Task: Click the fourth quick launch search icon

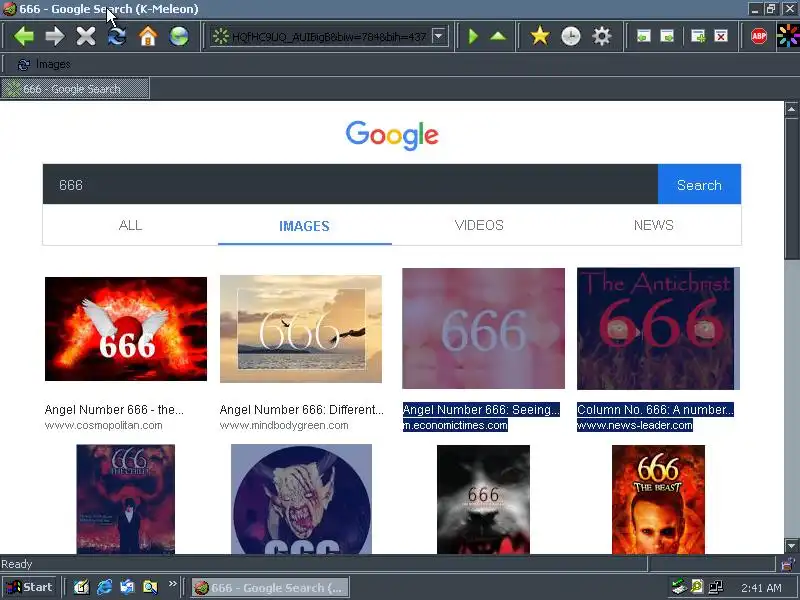Action: pos(150,587)
